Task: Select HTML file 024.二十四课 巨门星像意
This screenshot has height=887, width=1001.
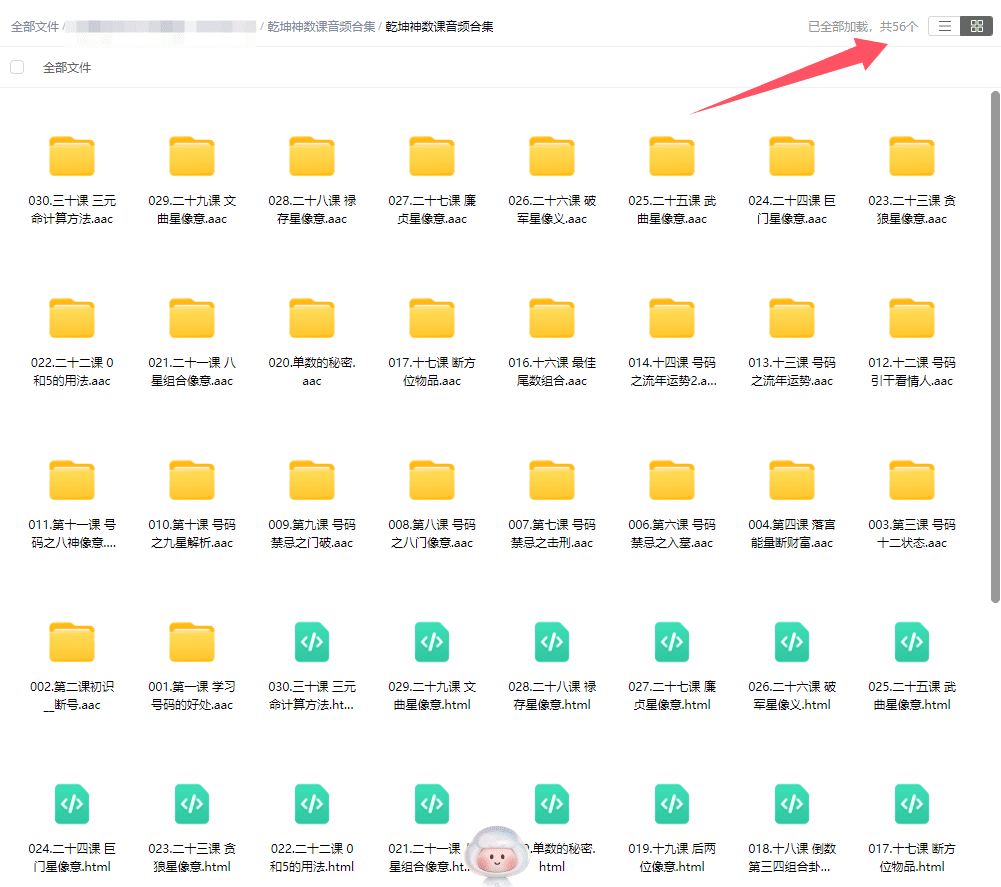Action: pyautogui.click(x=72, y=804)
